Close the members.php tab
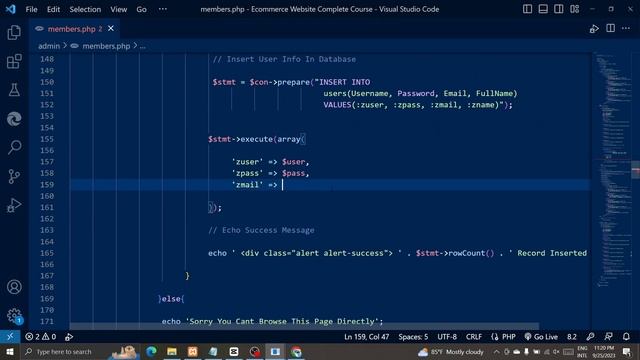The width and height of the screenshot is (640, 360). tap(111, 29)
